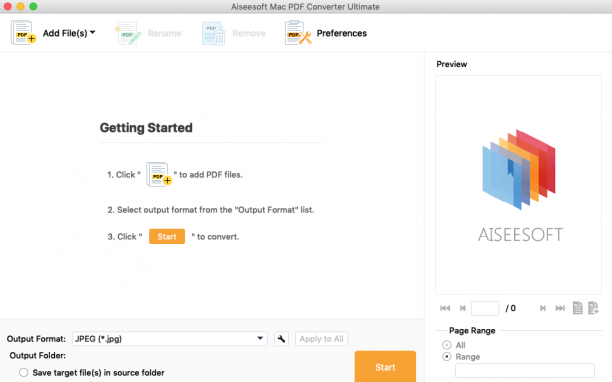Click the Rename PDF icon
Image resolution: width=612 pixels, height=382 pixels.
[x=128, y=33]
